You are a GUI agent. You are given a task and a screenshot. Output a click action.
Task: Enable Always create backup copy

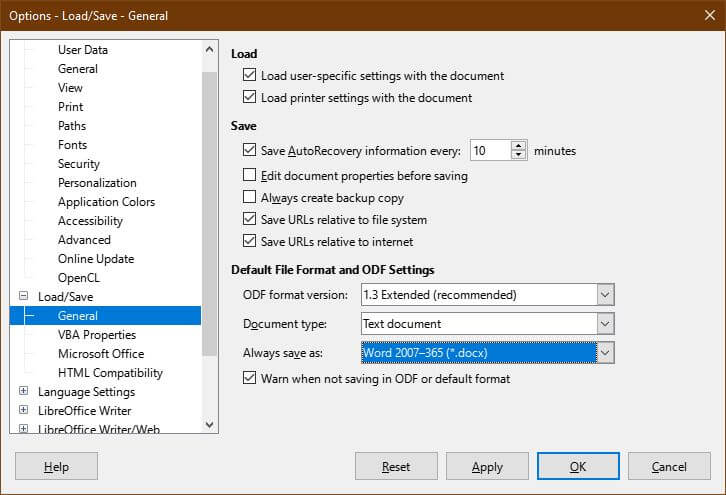click(x=250, y=198)
